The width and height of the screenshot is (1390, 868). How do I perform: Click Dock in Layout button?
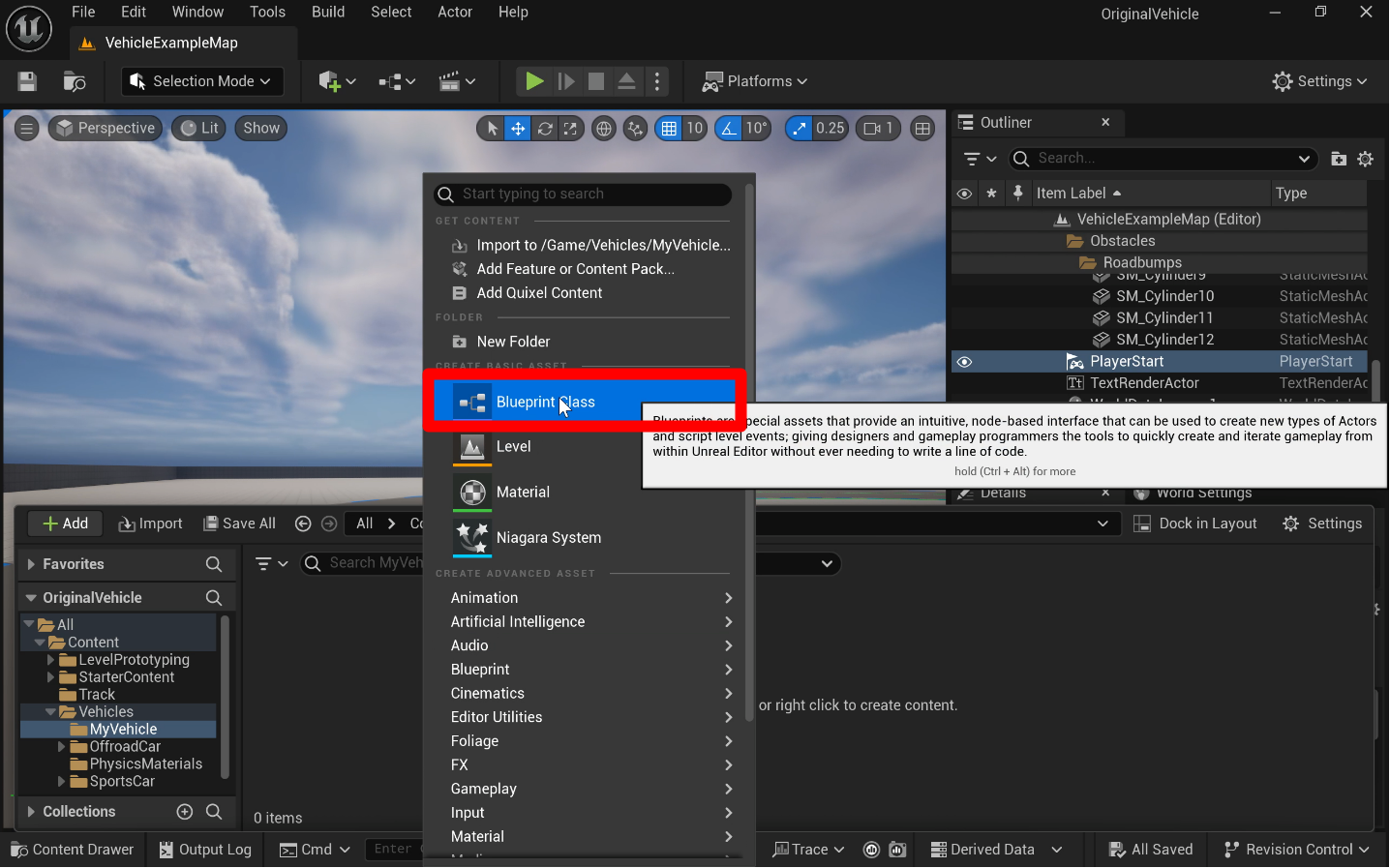(1194, 524)
